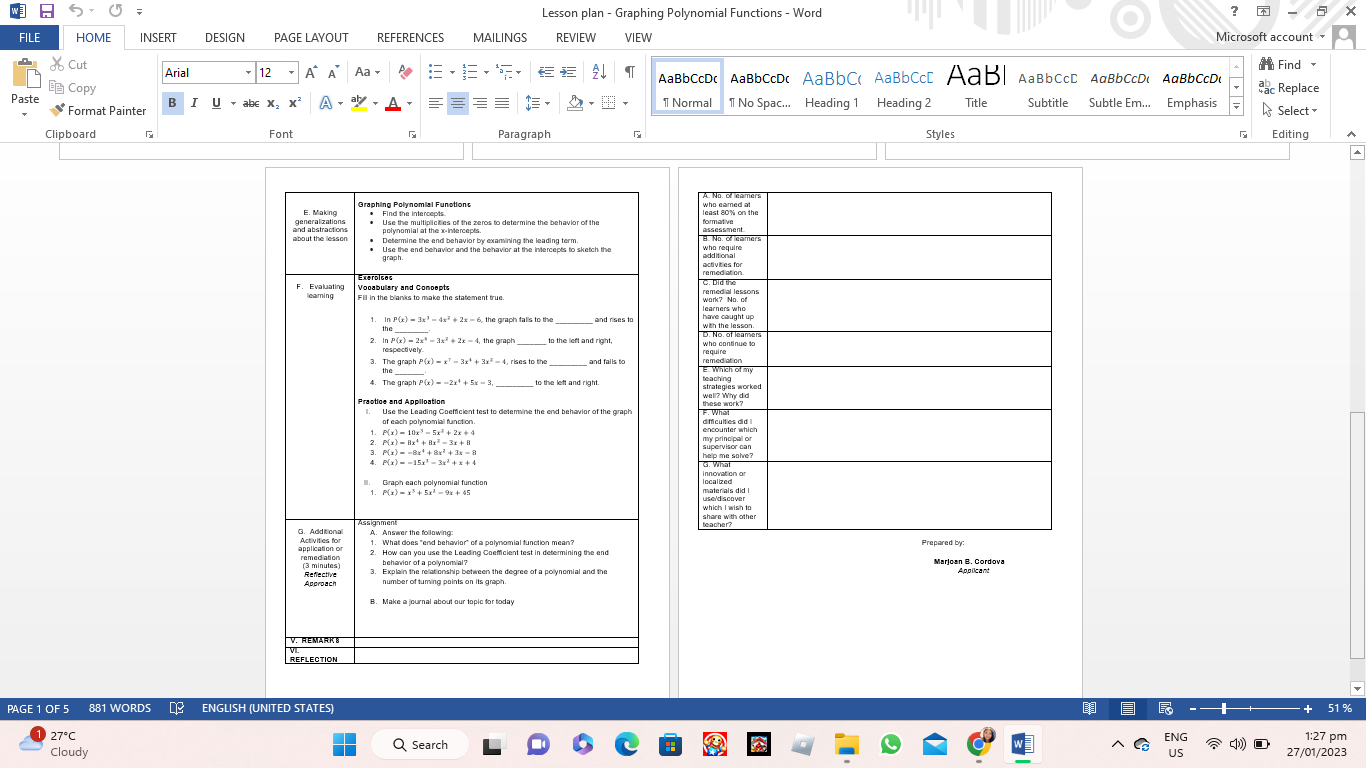
Task: Open the PAGE LAYOUT tab
Action: pos(311,37)
